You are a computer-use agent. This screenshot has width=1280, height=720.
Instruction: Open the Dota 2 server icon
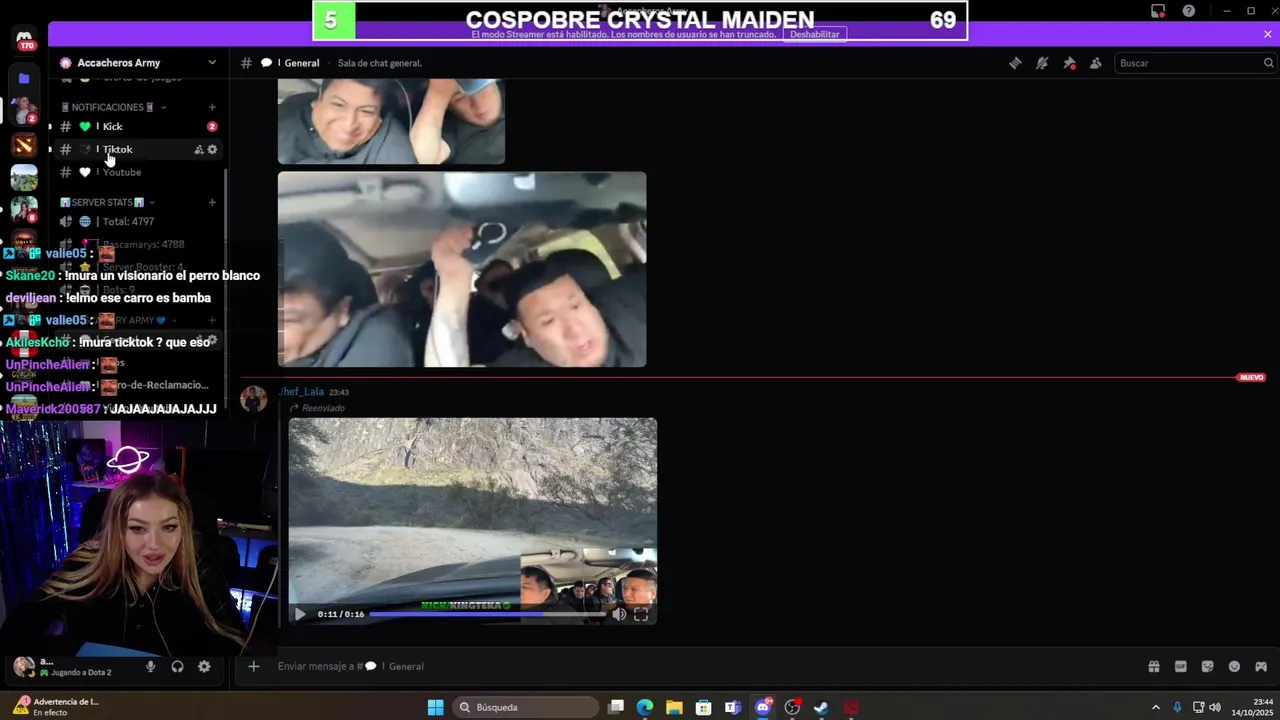24,145
